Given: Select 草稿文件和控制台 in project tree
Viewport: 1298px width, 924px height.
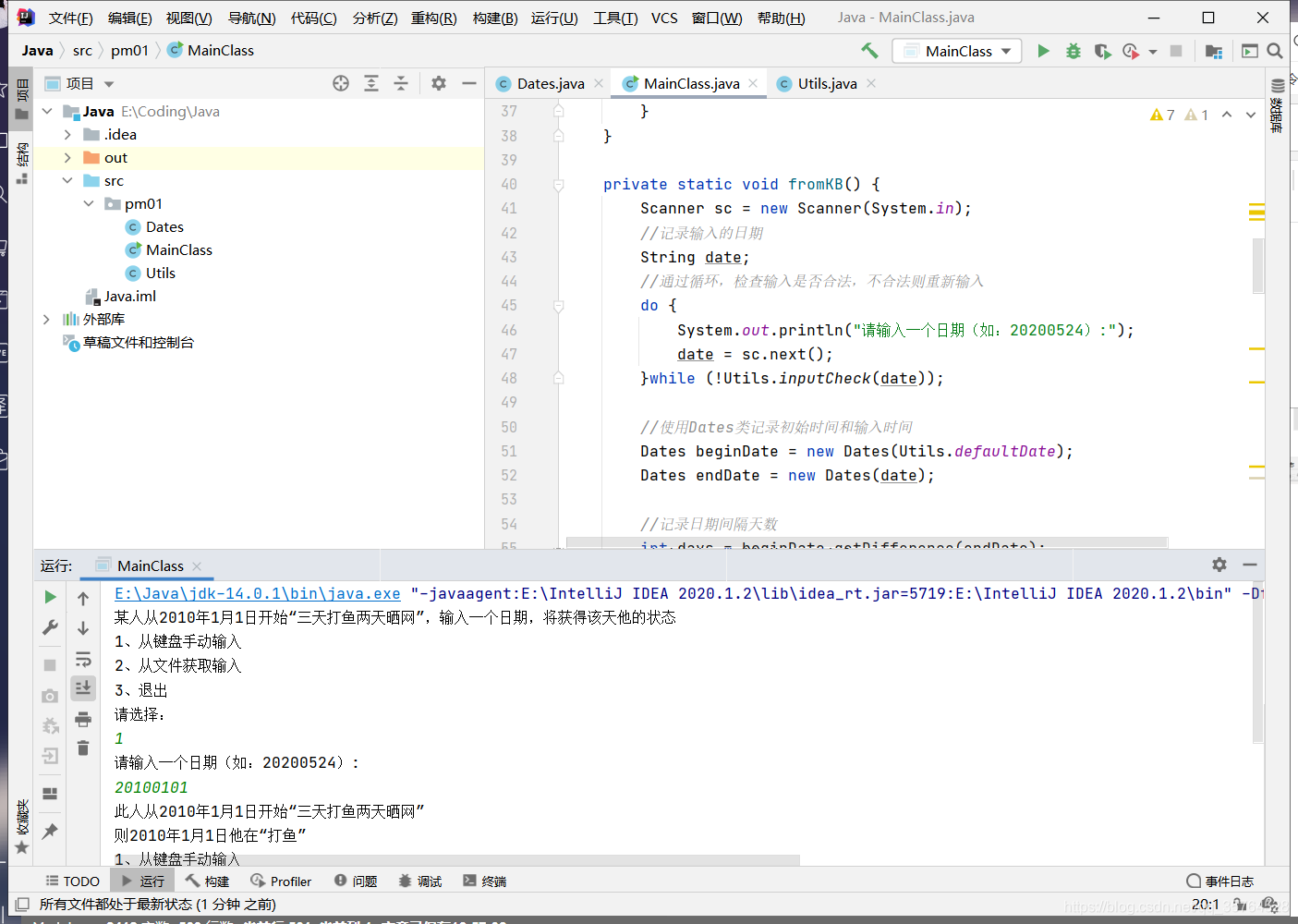Looking at the screenshot, I should (128, 343).
